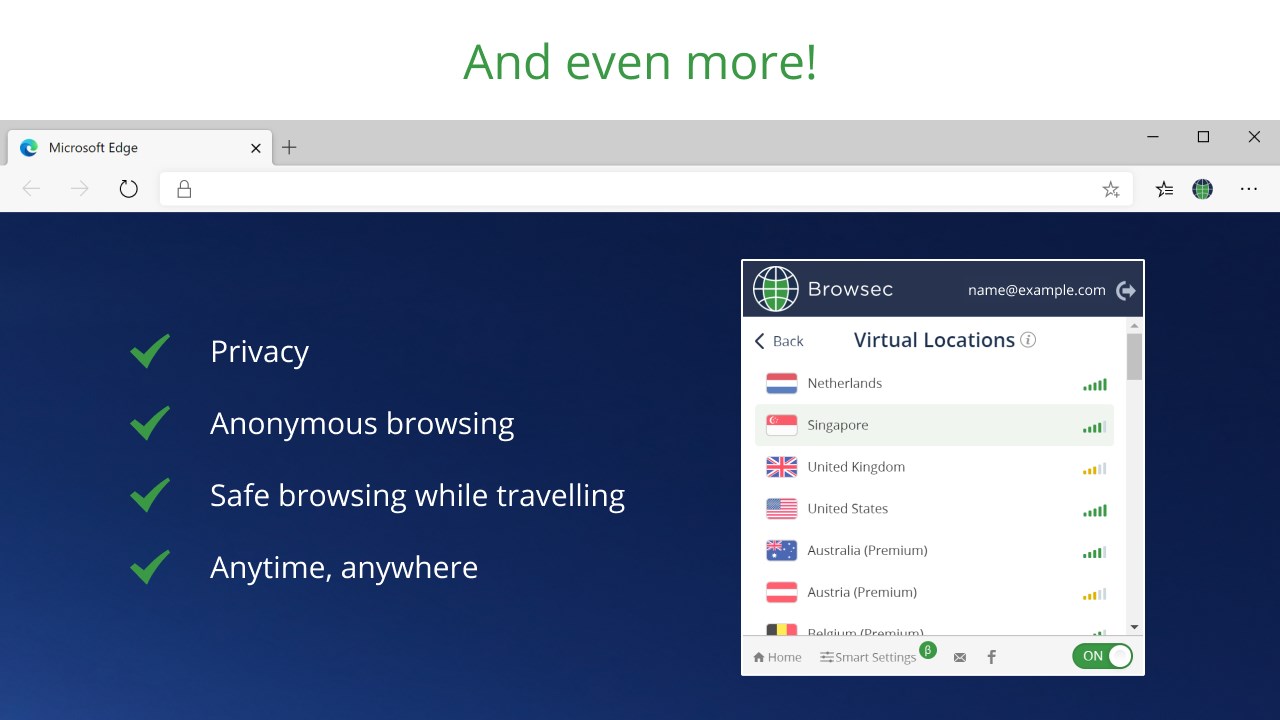
Task: Click the logout arrow icon next to email
Action: tap(1126, 291)
